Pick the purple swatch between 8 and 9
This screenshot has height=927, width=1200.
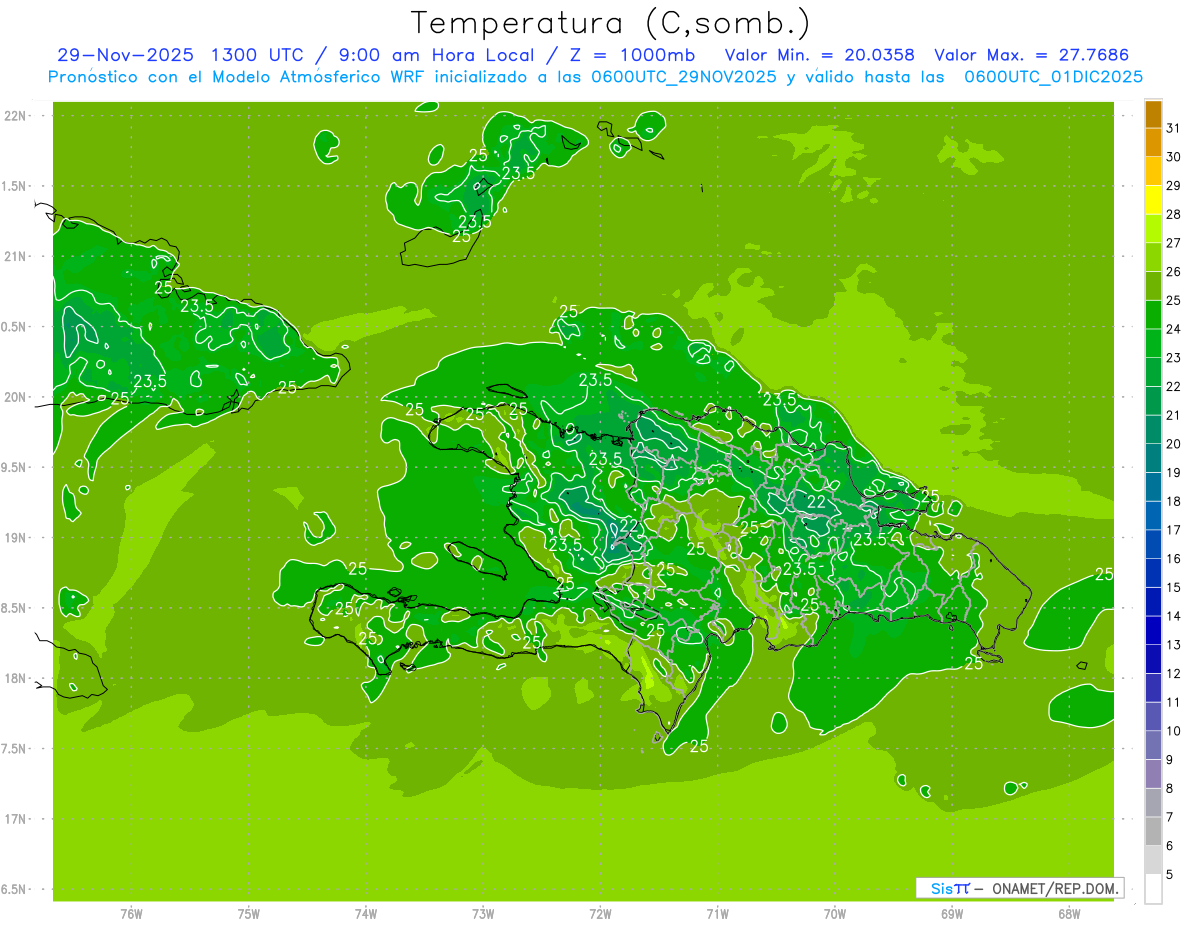[1153, 775]
